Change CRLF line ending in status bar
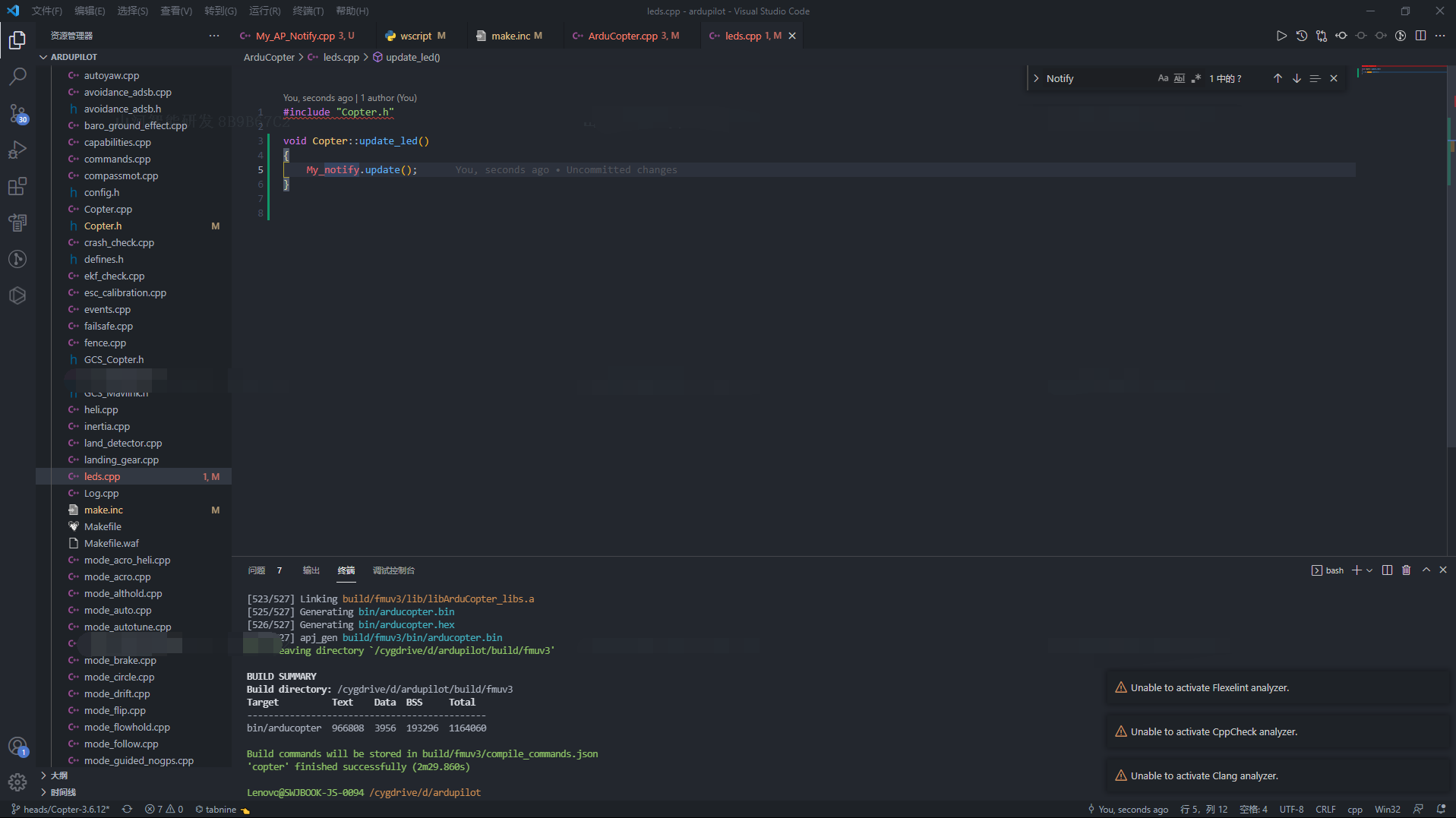1456x818 pixels. (x=1325, y=809)
